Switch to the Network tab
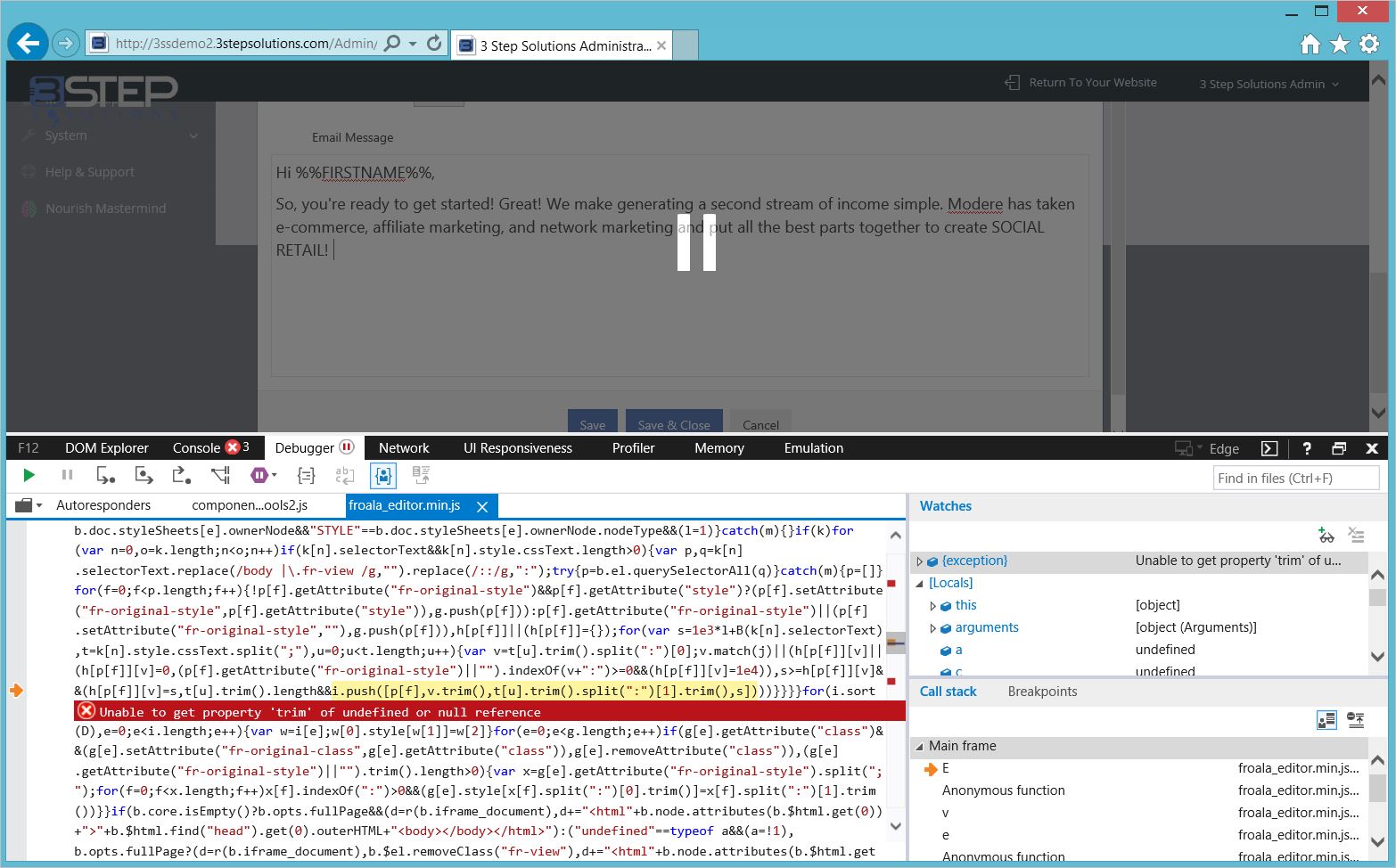The width and height of the screenshot is (1396, 868). (403, 448)
